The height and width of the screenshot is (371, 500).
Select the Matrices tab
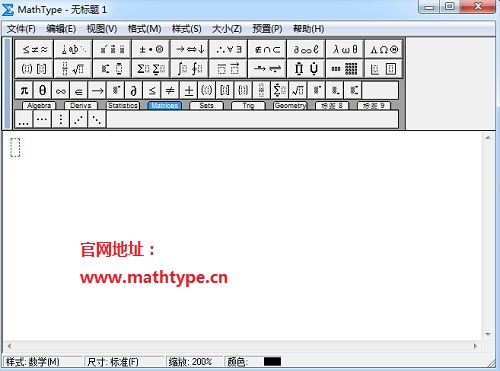point(164,106)
